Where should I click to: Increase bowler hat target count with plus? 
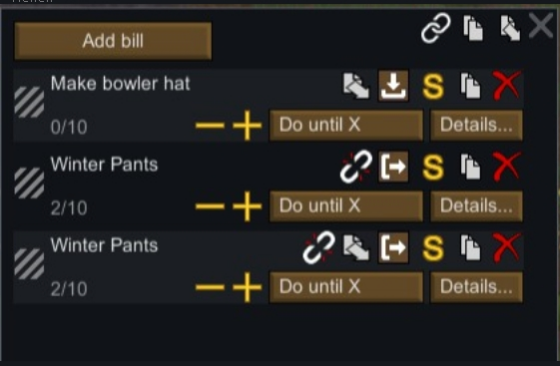pyautogui.click(x=247, y=125)
